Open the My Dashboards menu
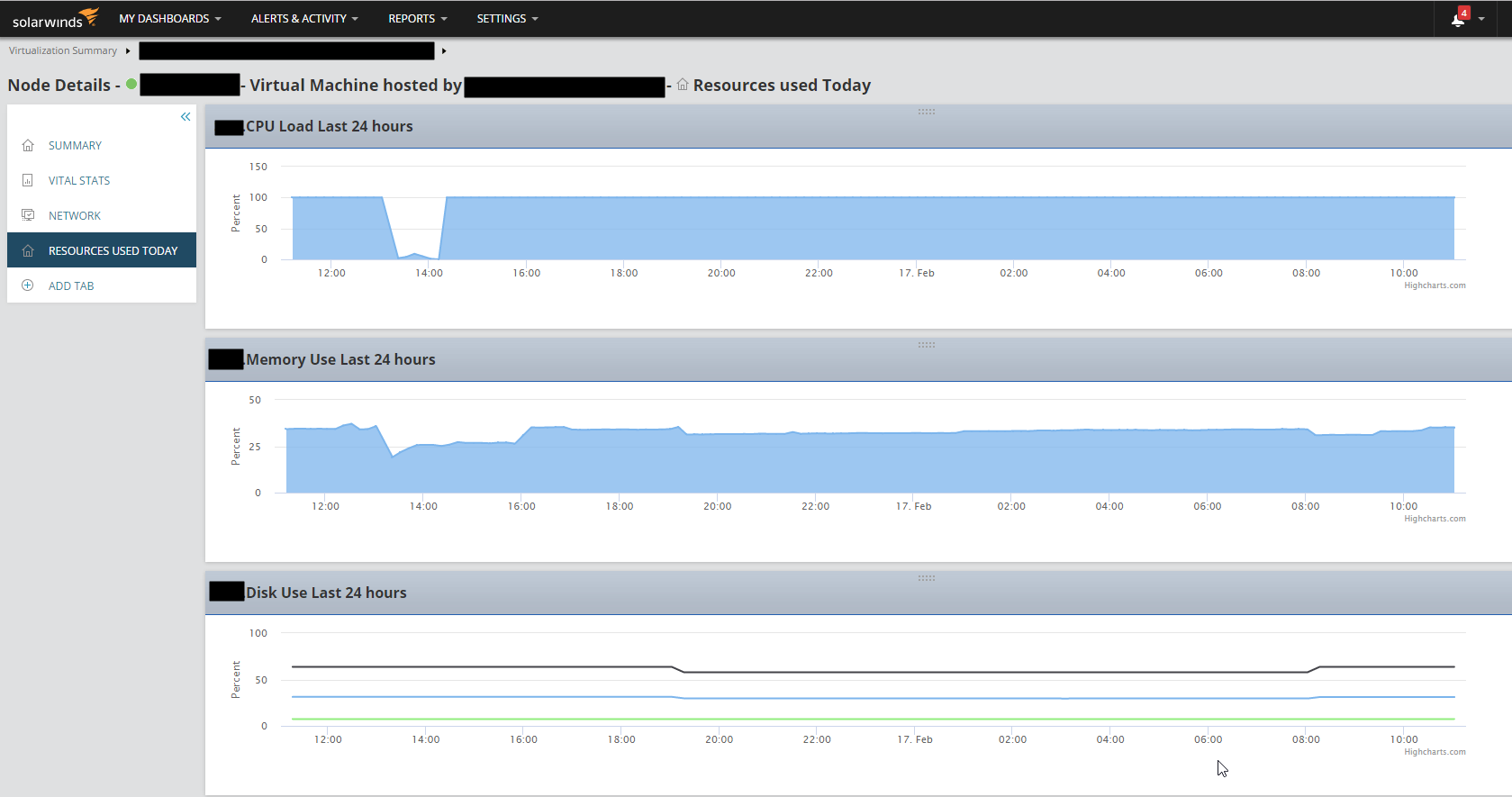This screenshot has width=1512, height=797. click(170, 18)
